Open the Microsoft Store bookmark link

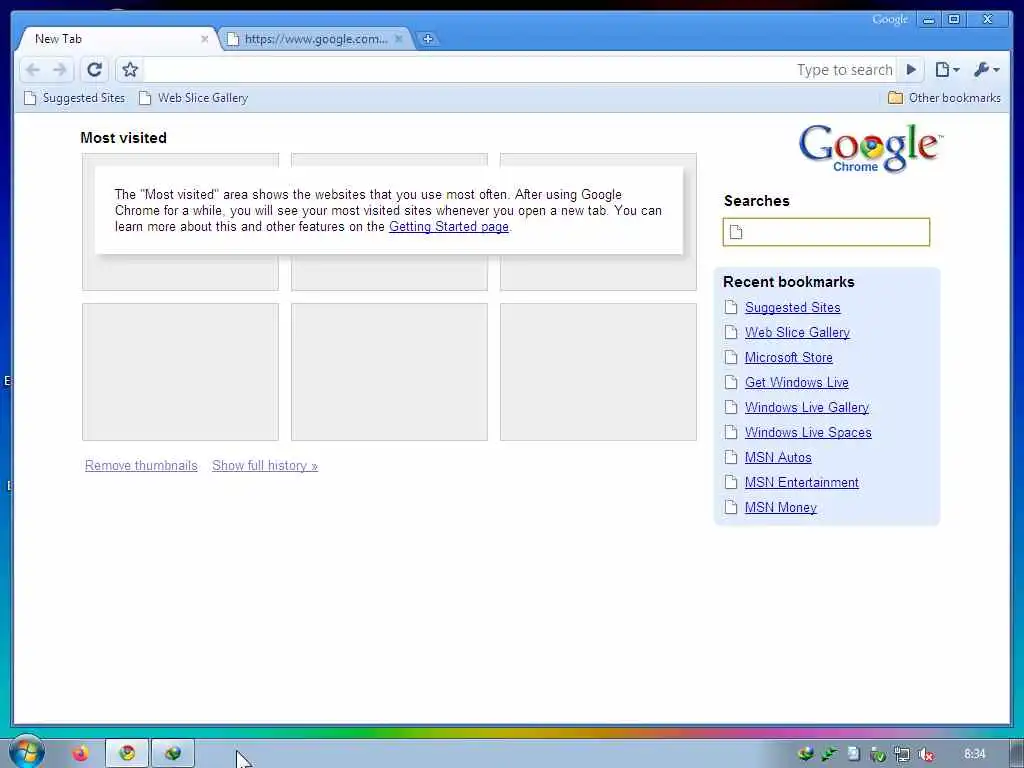coord(789,357)
